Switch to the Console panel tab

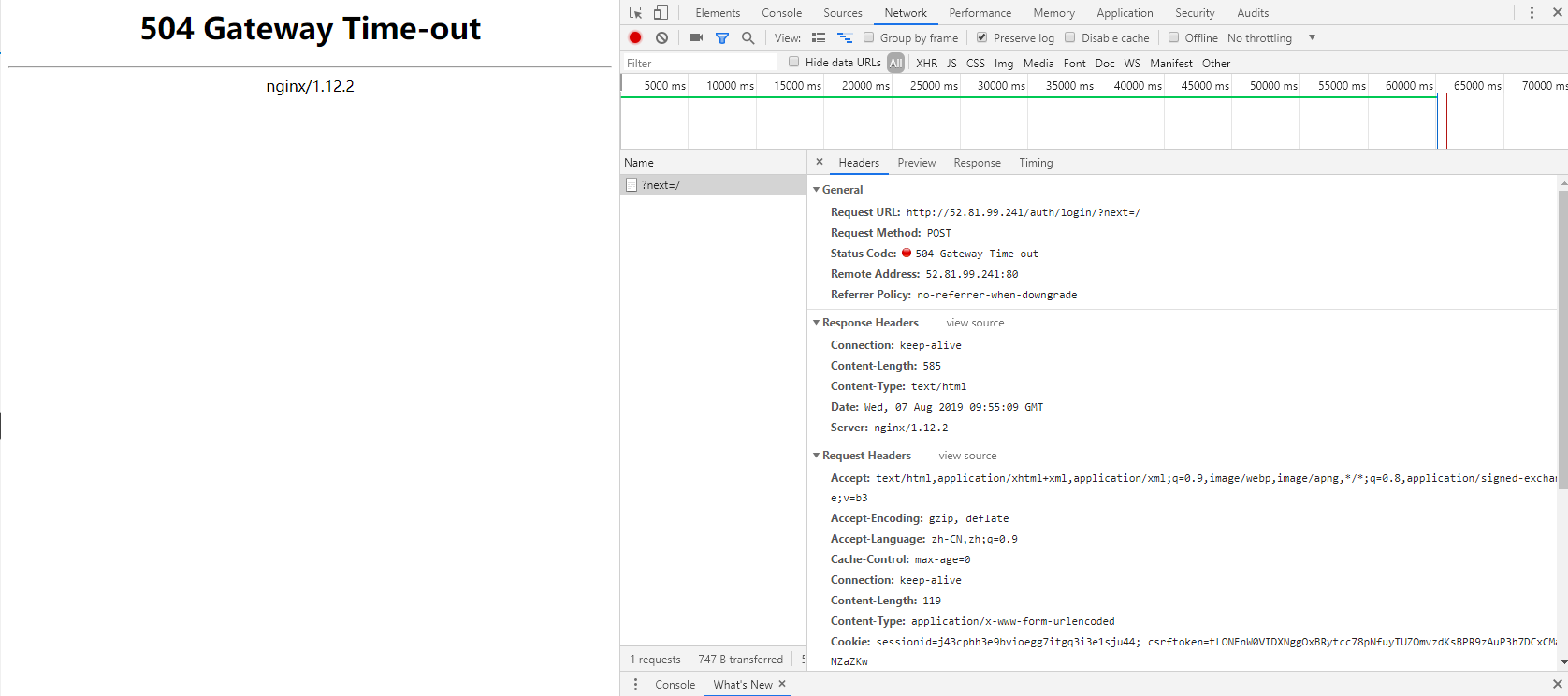click(781, 12)
